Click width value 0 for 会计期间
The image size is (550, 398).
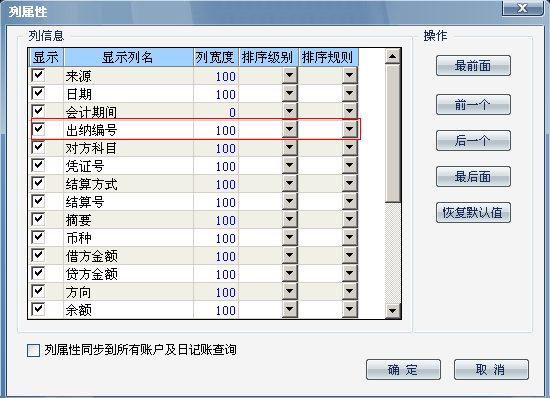(x=216, y=112)
